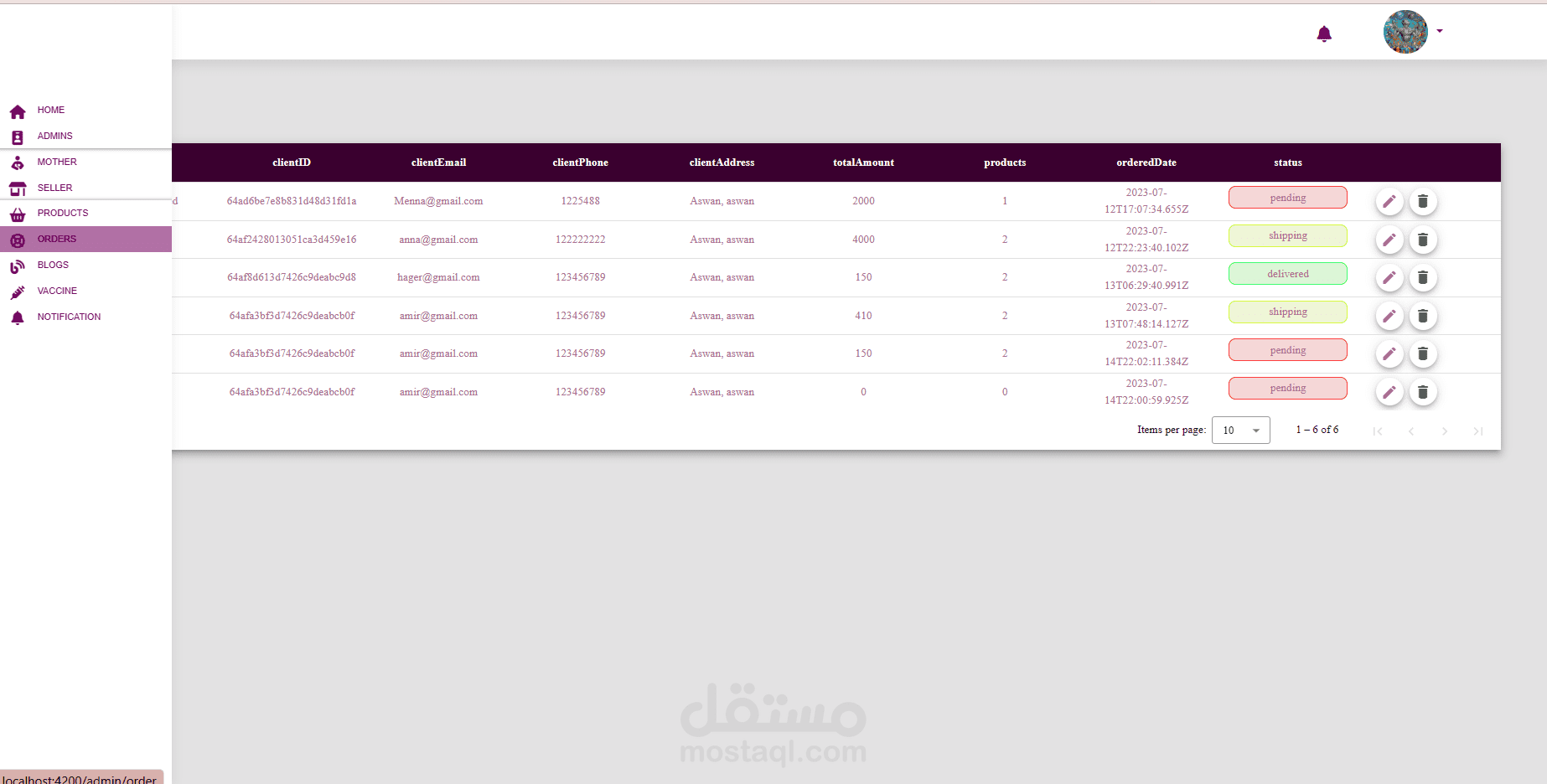The width and height of the screenshot is (1547, 784).
Task: Edit the order from Menna@gmail.com
Action: pos(1389,201)
